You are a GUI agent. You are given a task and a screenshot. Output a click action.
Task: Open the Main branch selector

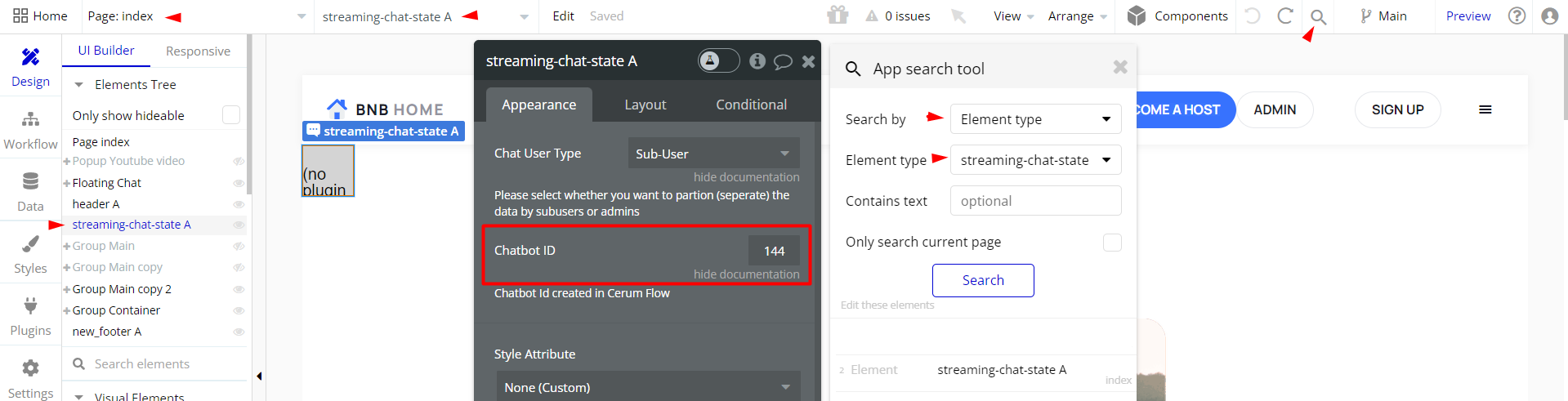click(x=1383, y=16)
